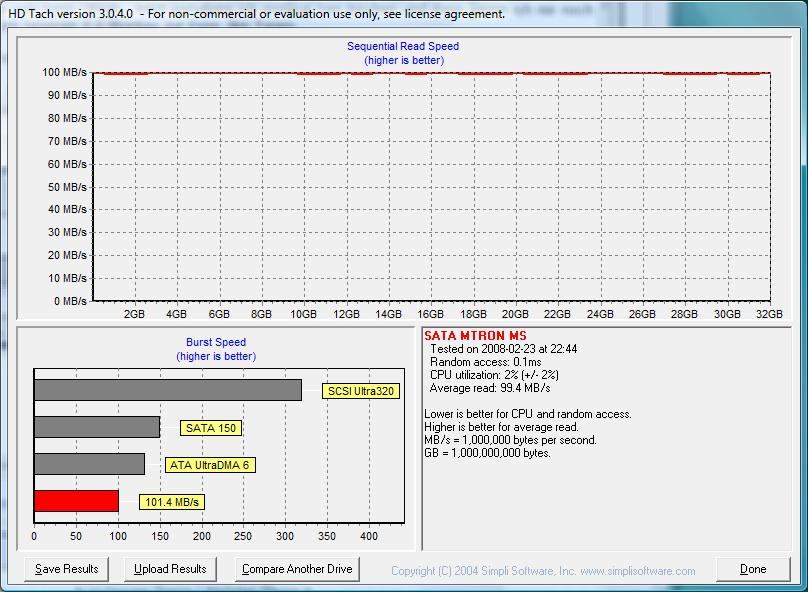This screenshot has height=592, width=808.
Task: Click the 50 MB/s y-axis label
Action: point(67,187)
